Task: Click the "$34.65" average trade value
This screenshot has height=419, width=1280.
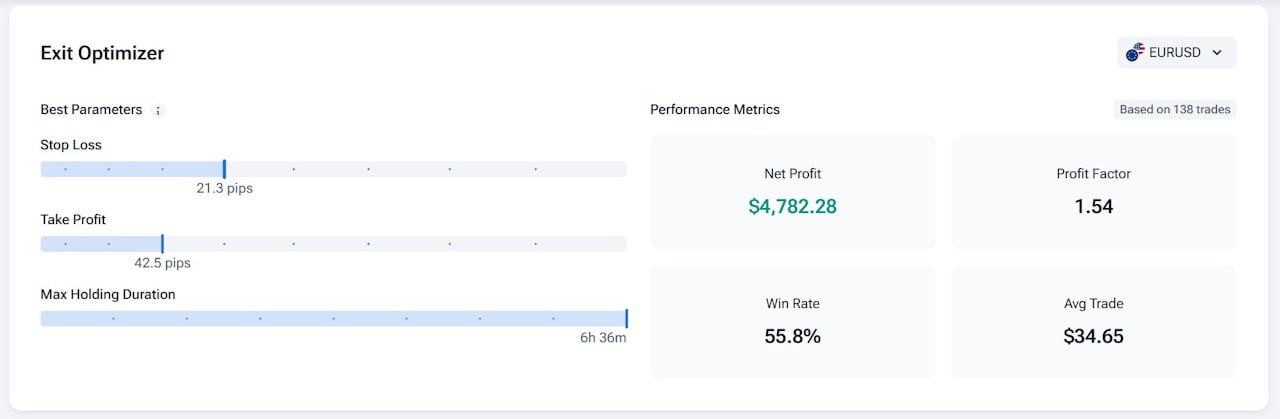Action: coord(1093,336)
